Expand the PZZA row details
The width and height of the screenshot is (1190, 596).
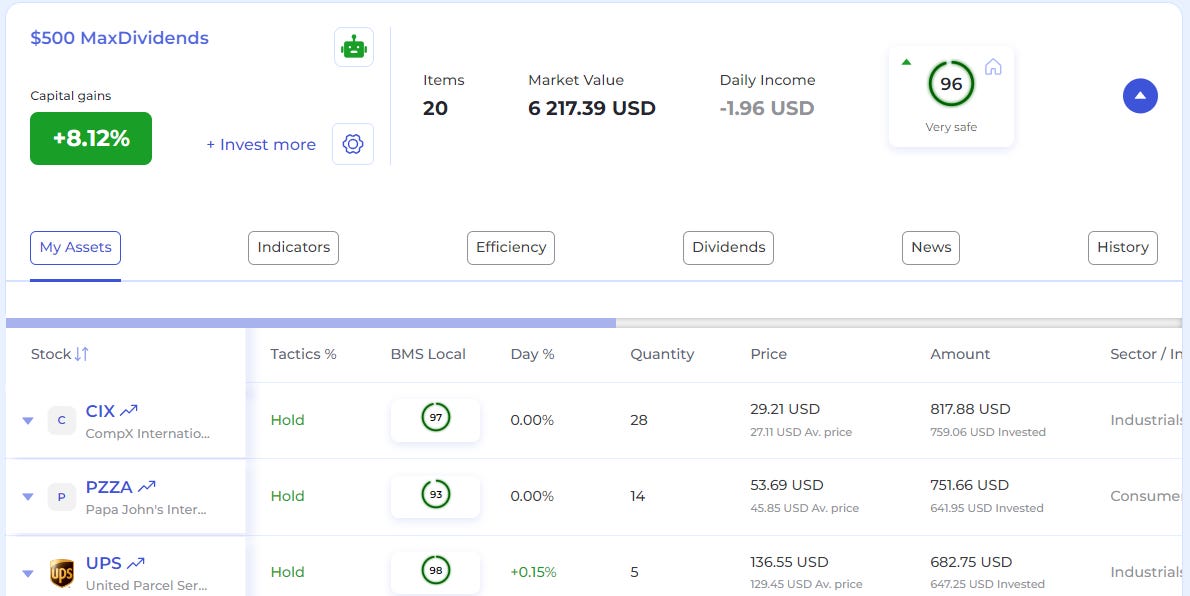tap(28, 497)
